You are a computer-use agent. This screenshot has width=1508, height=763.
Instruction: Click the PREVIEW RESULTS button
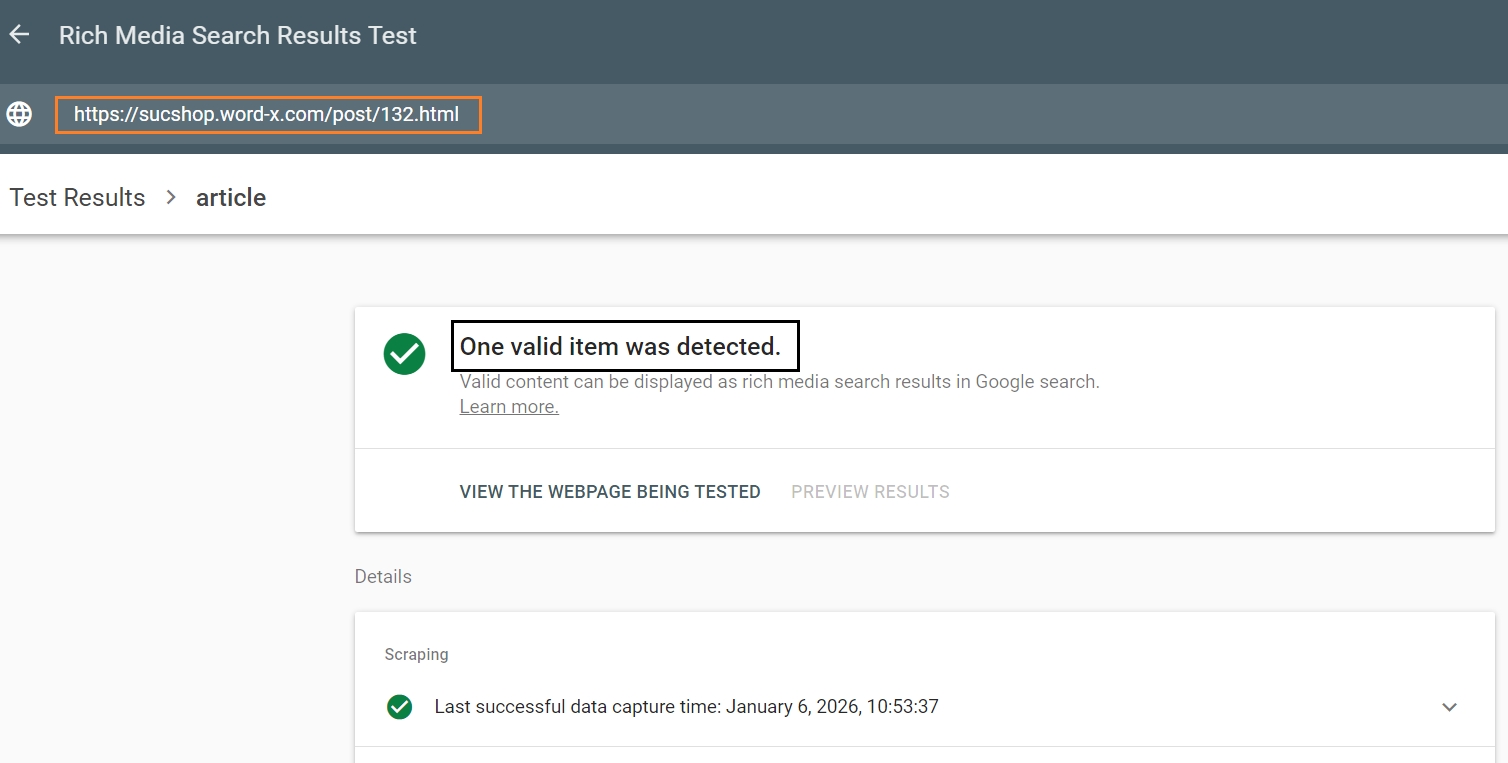(870, 492)
